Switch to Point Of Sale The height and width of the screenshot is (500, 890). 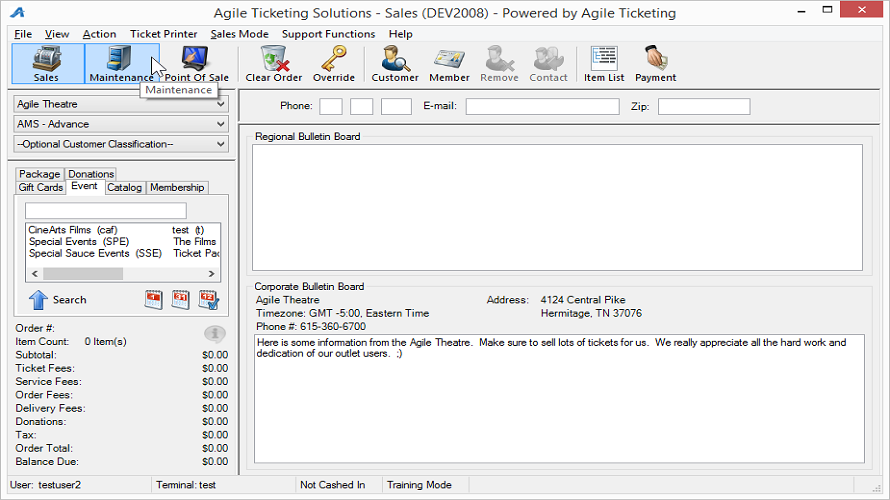coord(196,63)
